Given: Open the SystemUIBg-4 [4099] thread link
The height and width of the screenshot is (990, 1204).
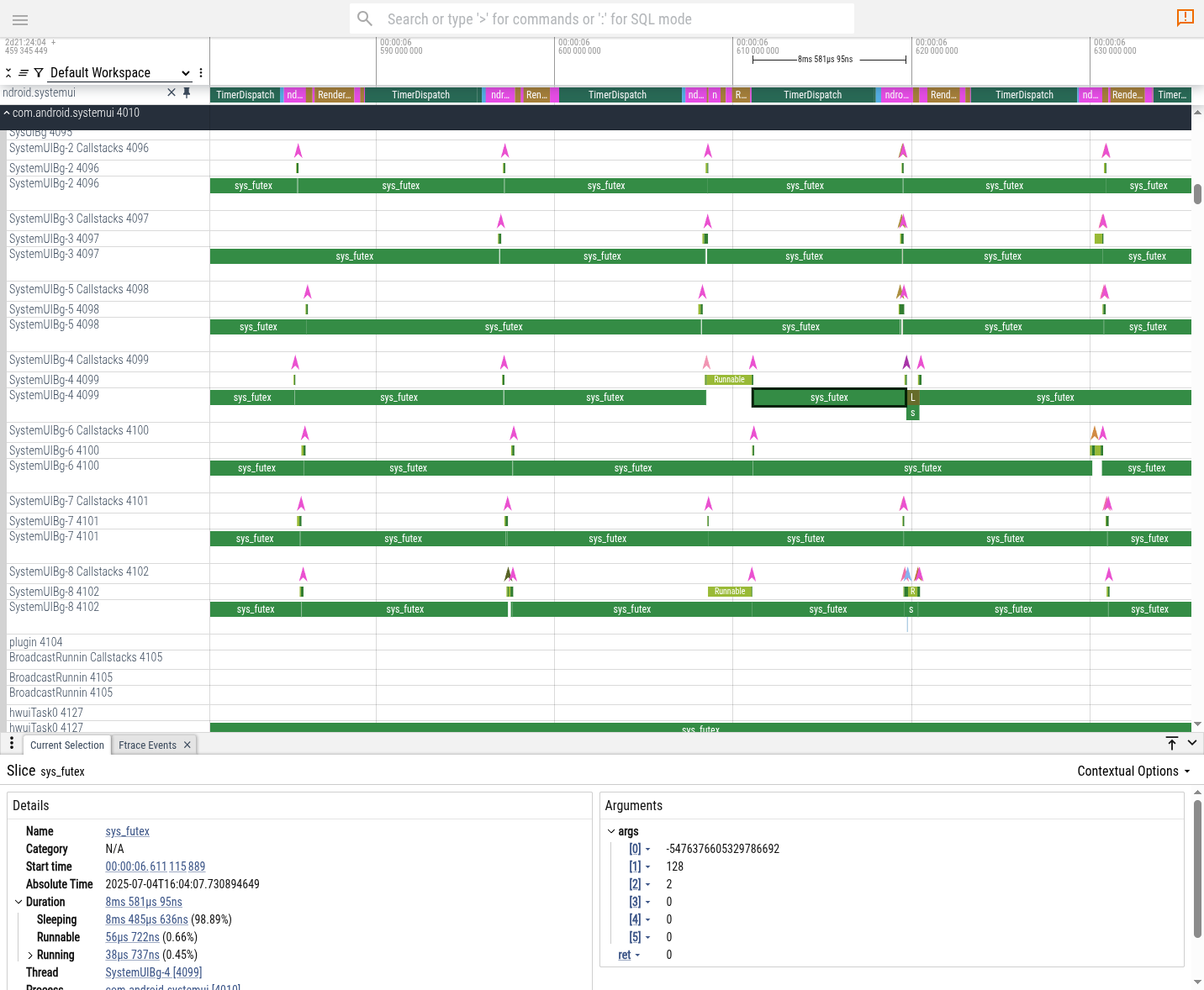Looking at the screenshot, I should 153,972.
